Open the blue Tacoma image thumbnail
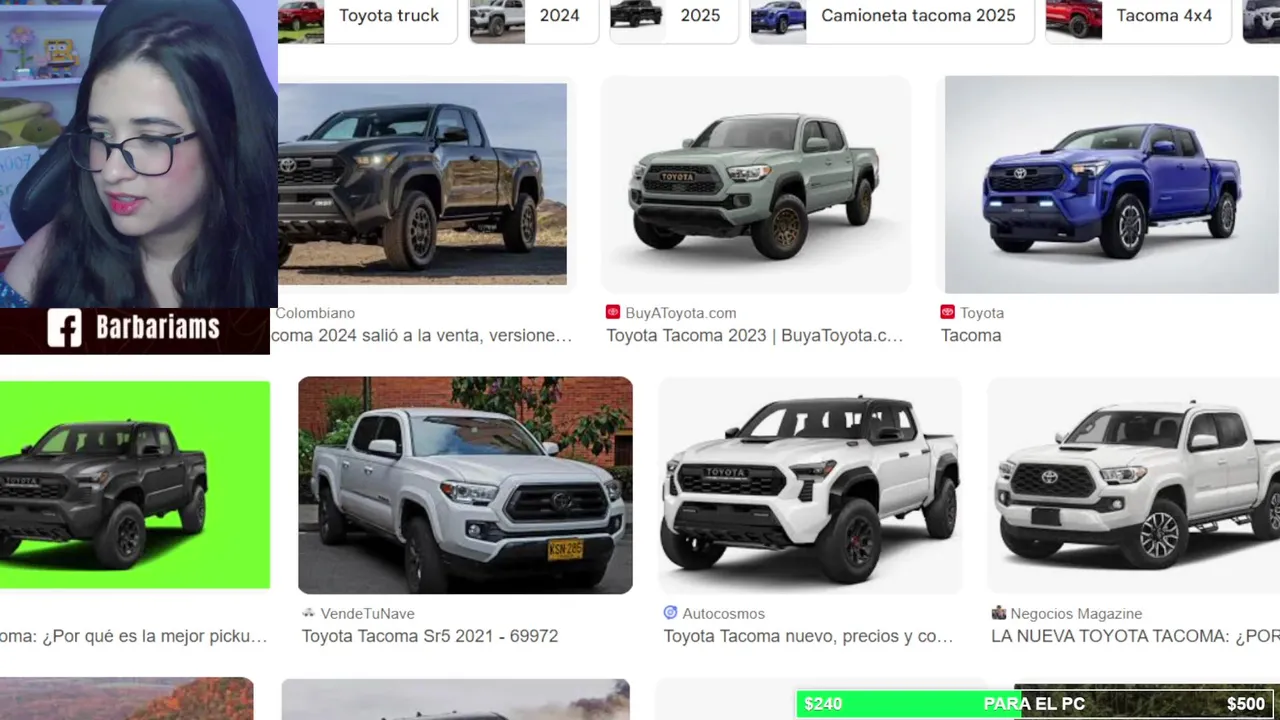This screenshot has width=1280, height=720. [1111, 185]
